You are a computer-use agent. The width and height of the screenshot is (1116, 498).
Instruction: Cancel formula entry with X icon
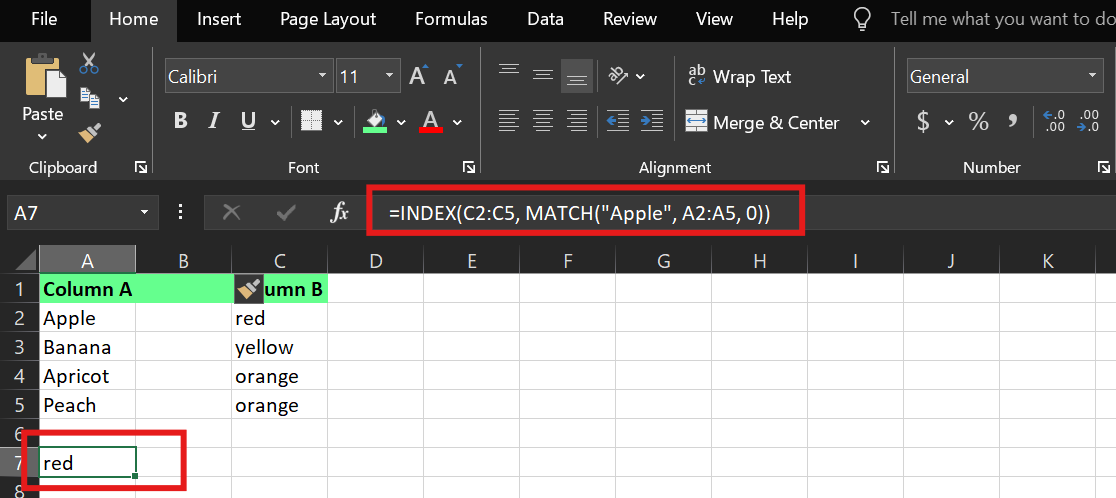[231, 212]
